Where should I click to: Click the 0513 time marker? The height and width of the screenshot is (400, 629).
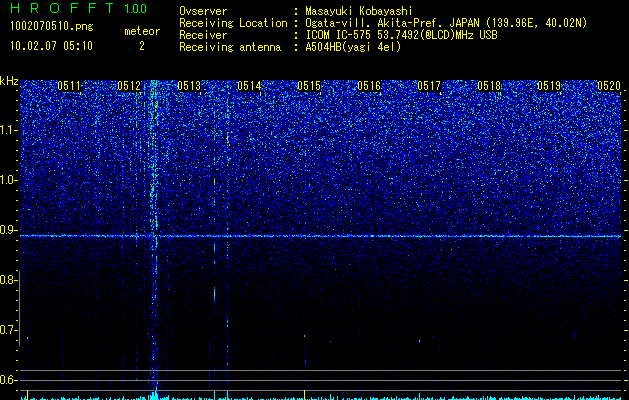coord(189,86)
